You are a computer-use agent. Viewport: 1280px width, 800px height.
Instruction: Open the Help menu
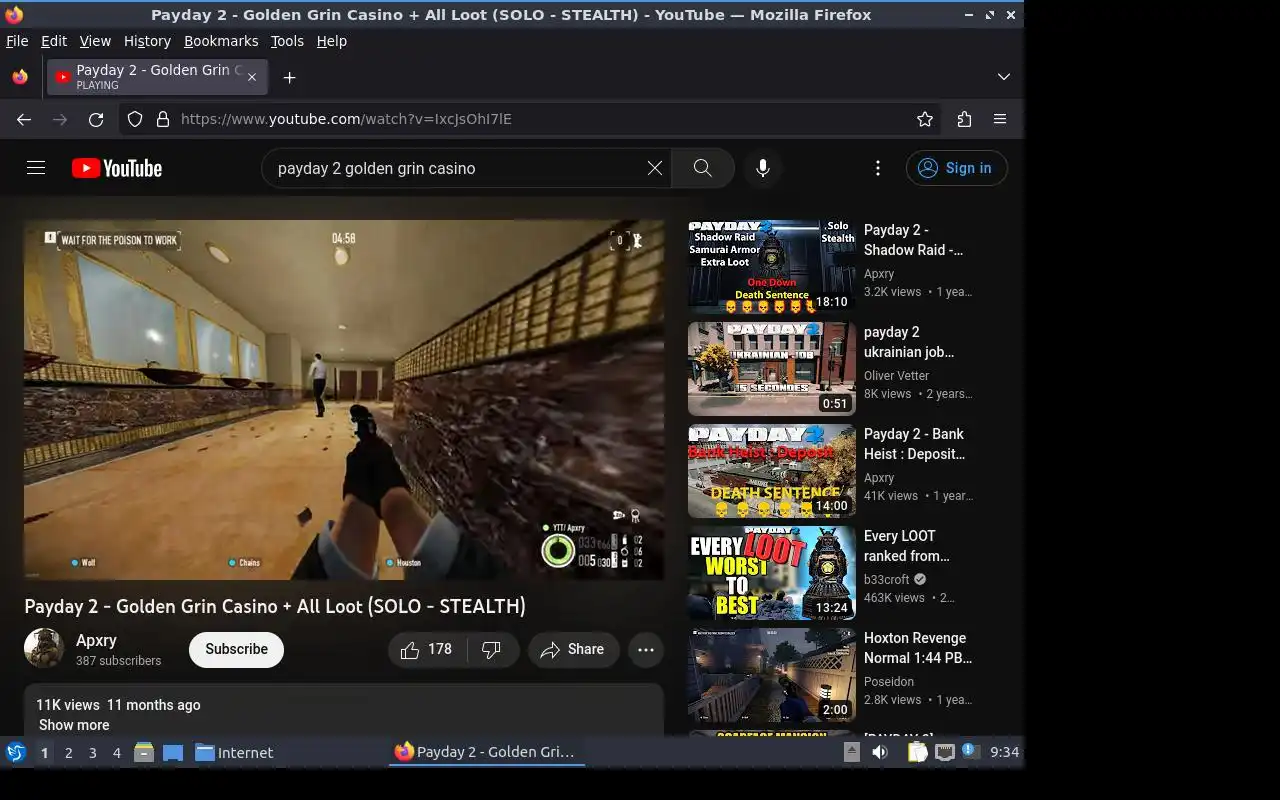coord(332,41)
